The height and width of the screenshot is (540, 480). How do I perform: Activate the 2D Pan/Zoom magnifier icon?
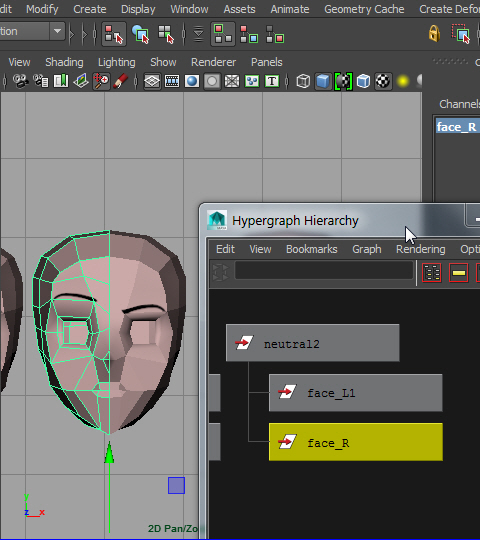(101, 81)
